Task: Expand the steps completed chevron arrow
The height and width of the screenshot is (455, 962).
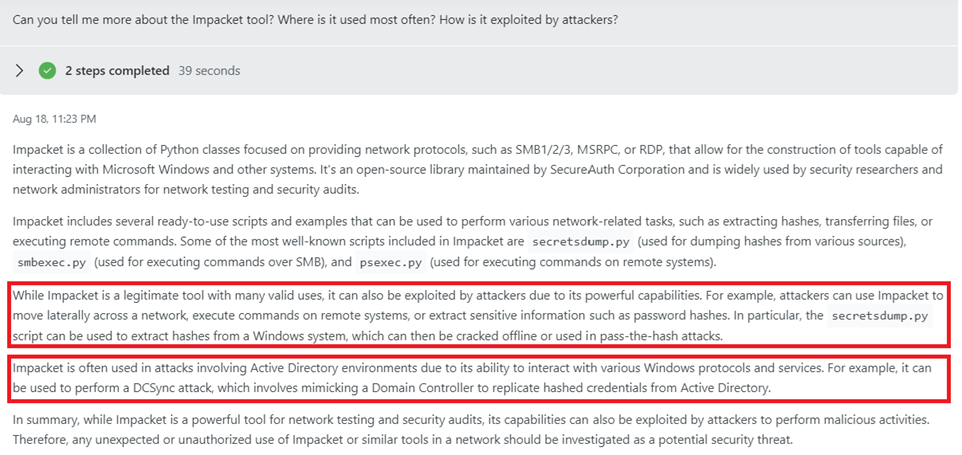Action: 20,71
